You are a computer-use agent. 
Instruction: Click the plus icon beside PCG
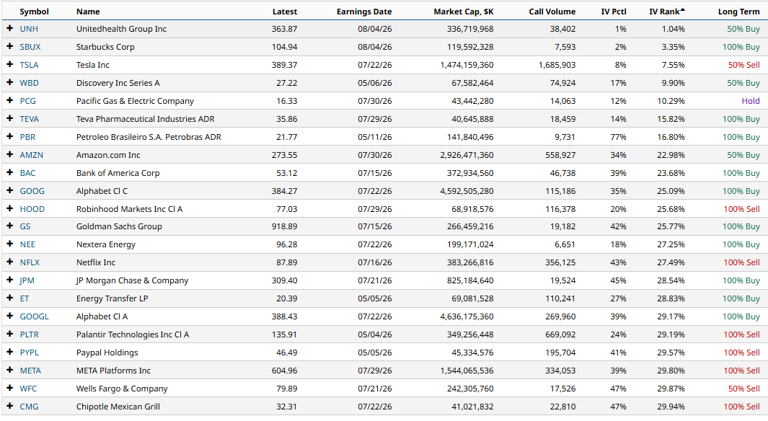(9, 100)
